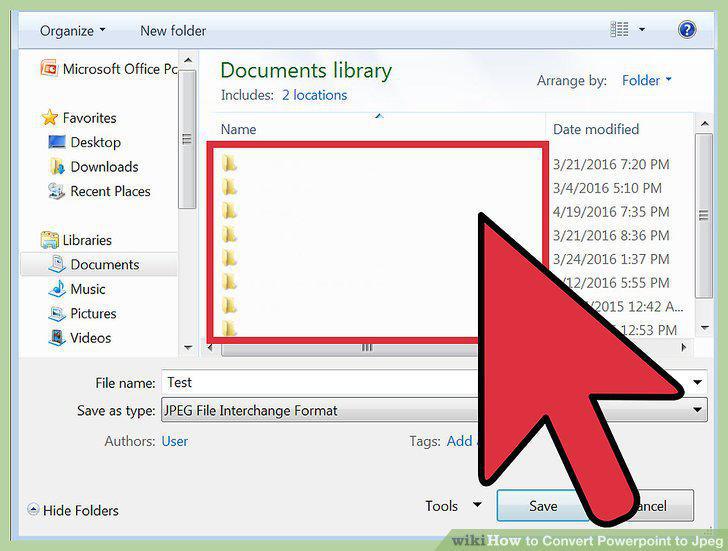
Task: Click the date 3/21/2016 7:20 PM
Action: pyautogui.click(x=611, y=164)
